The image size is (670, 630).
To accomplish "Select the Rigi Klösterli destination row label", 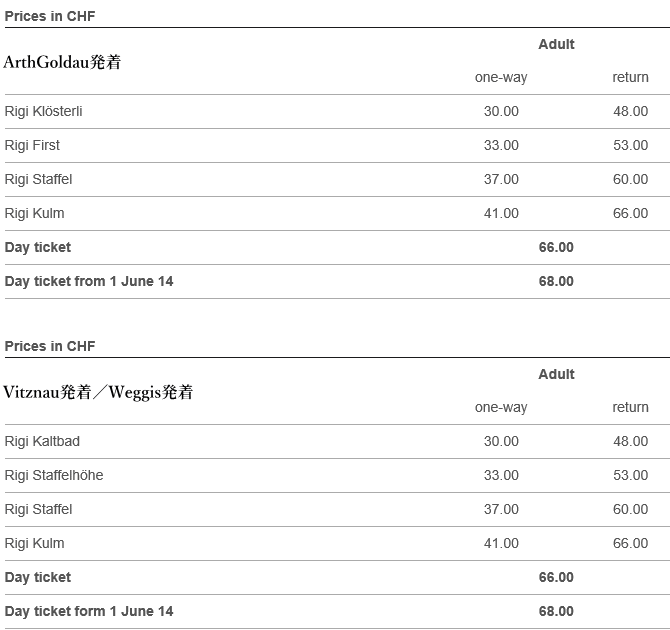I will [x=43, y=111].
